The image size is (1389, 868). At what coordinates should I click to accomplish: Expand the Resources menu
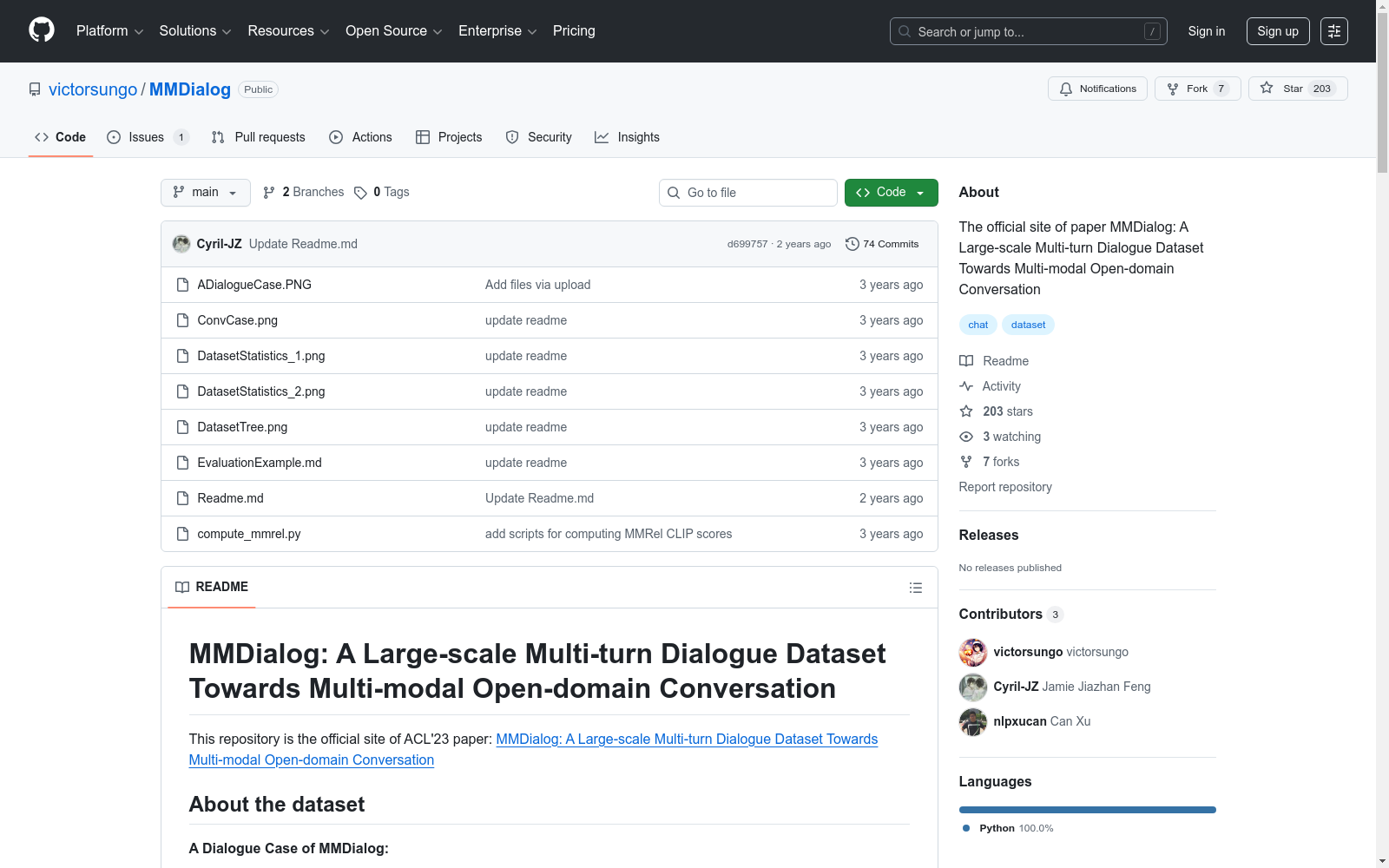click(288, 31)
